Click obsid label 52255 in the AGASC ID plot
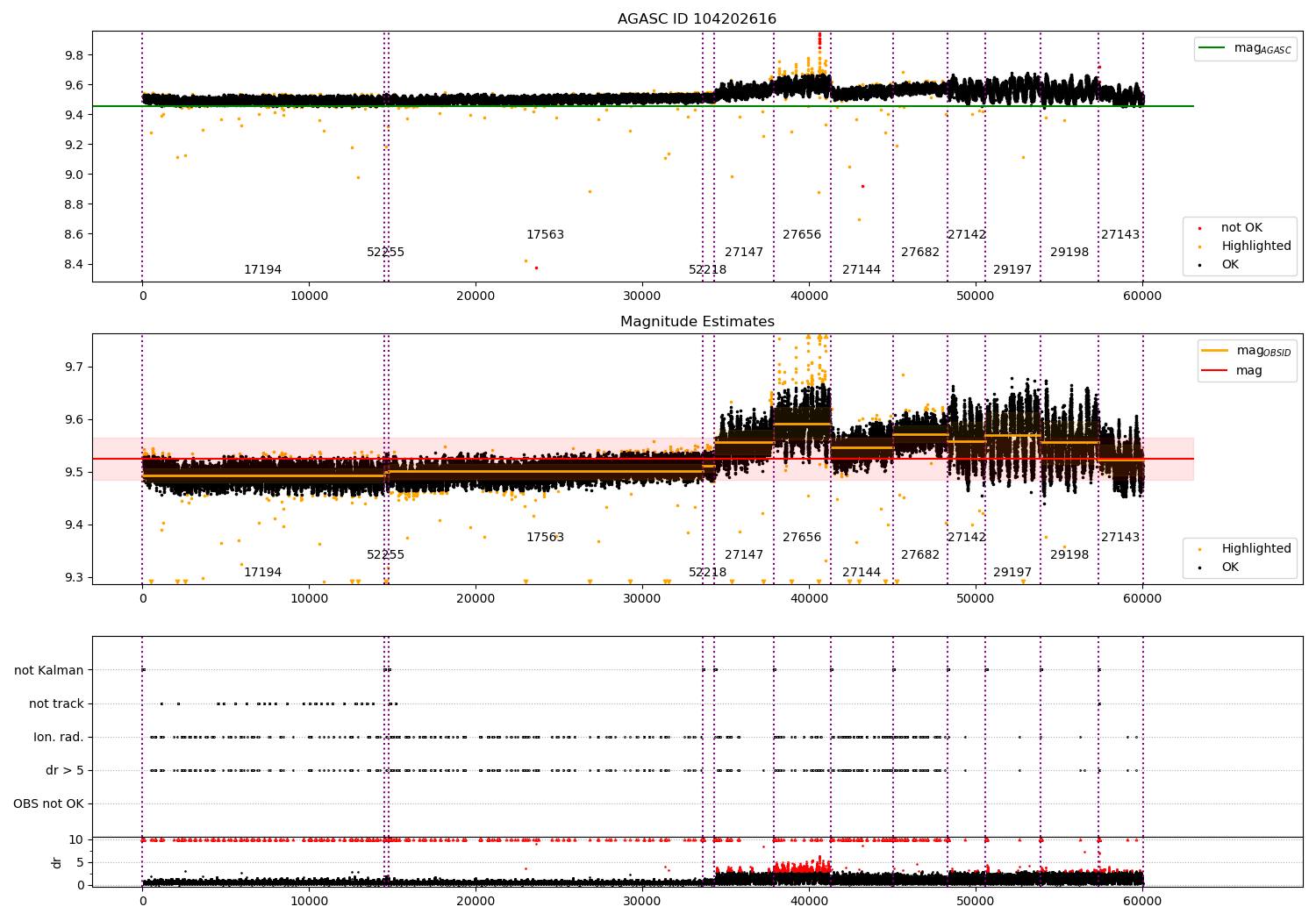Image resolution: width=1316 pixels, height=921 pixels. (385, 253)
